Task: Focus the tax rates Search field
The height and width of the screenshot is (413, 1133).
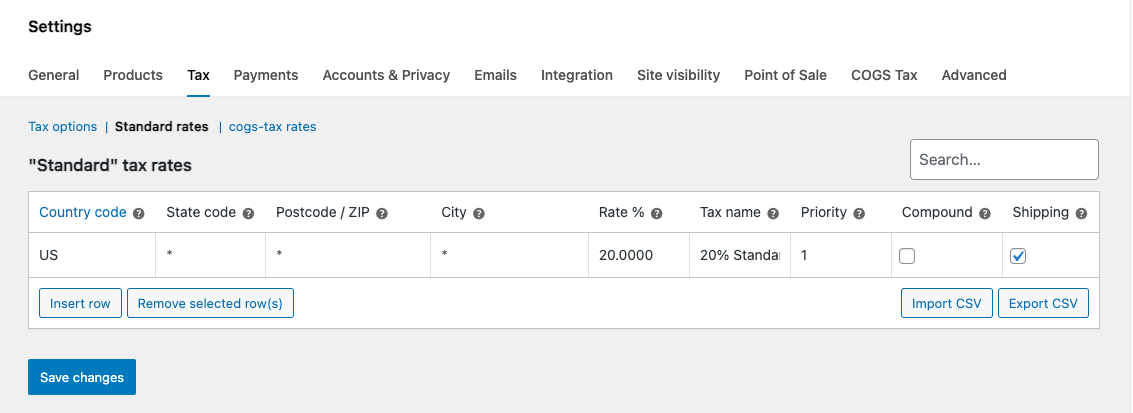Action: 1004,160
